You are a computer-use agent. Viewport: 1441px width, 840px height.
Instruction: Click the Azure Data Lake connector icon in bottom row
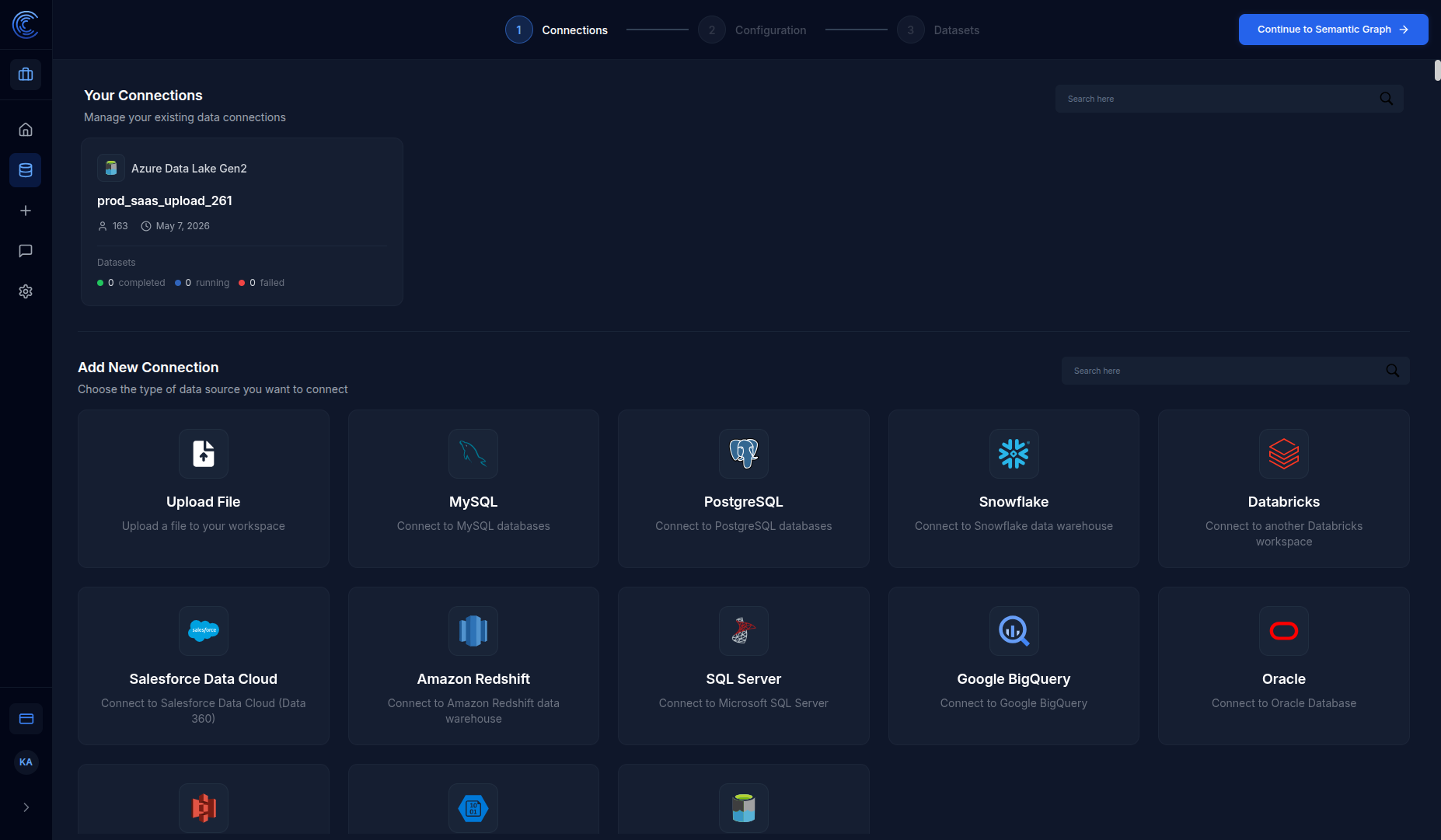click(744, 808)
